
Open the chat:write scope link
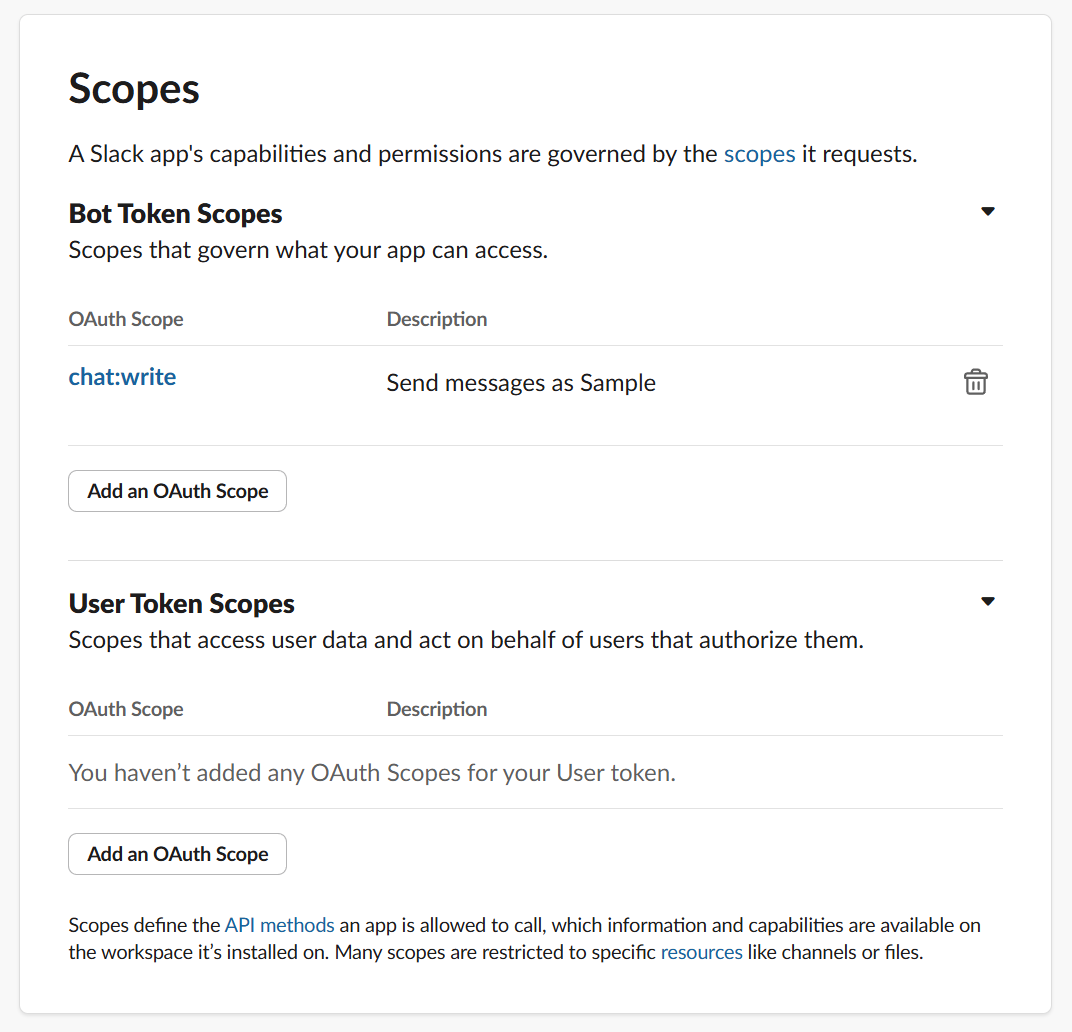122,377
